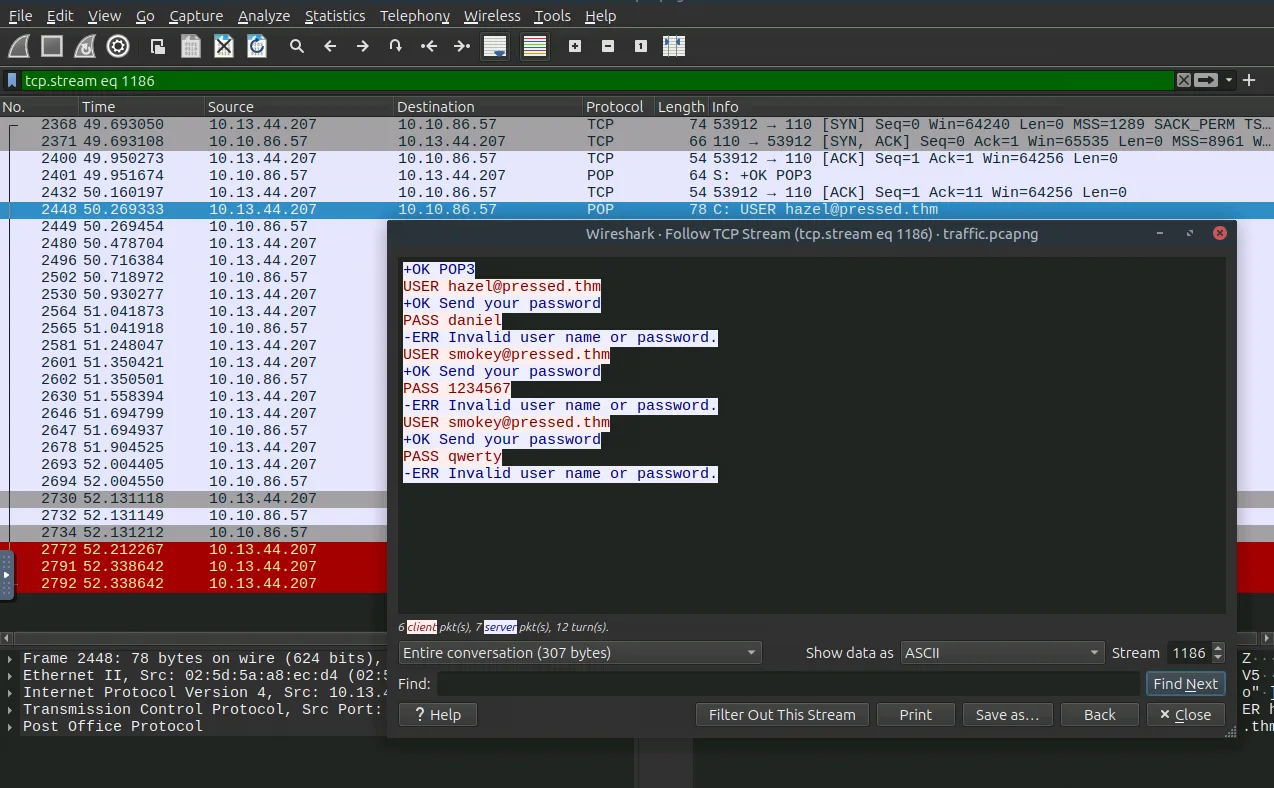Open the Entire conversation dropdown

580,653
